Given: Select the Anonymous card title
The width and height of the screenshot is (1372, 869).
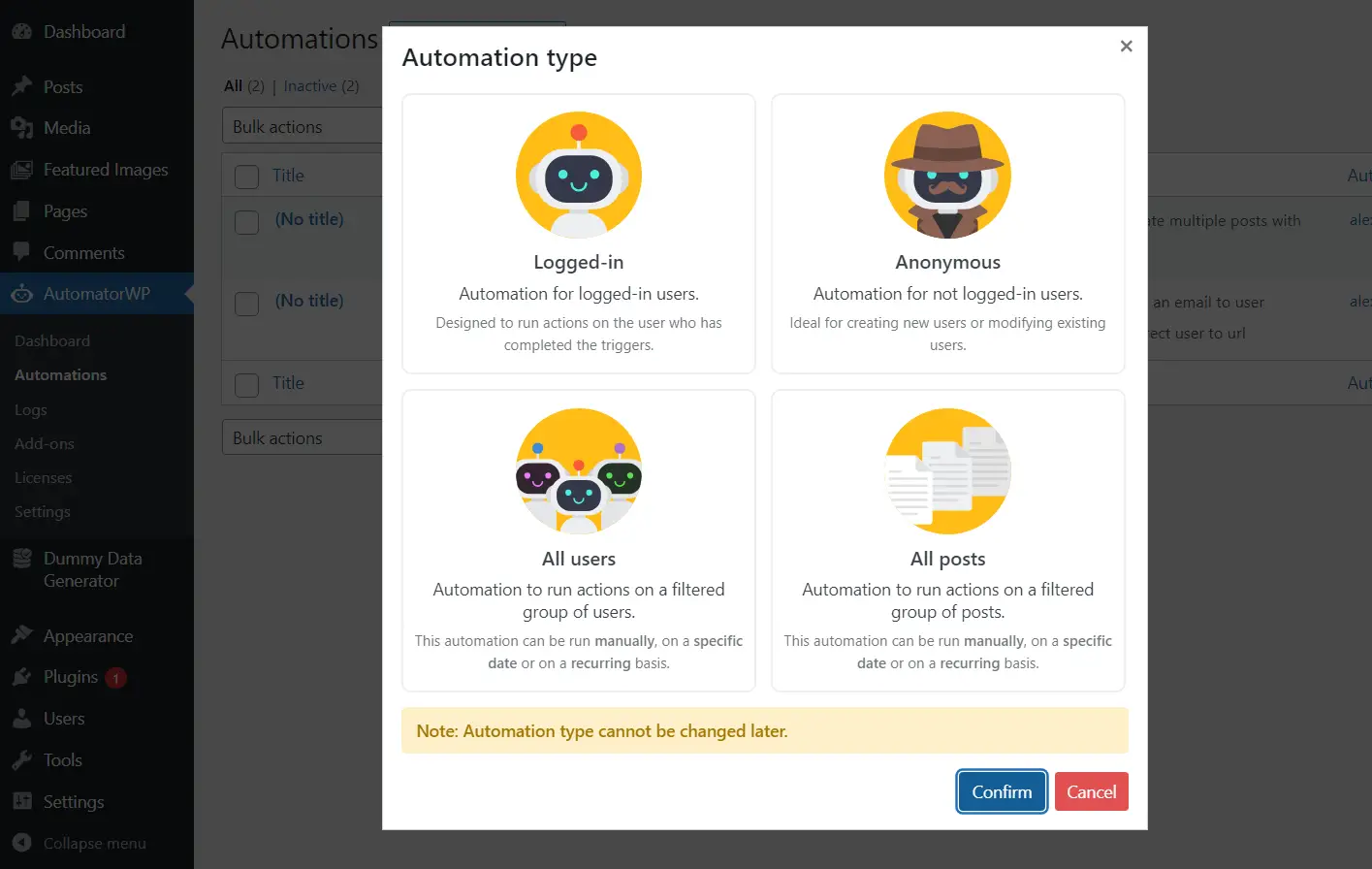Looking at the screenshot, I should (x=948, y=262).
